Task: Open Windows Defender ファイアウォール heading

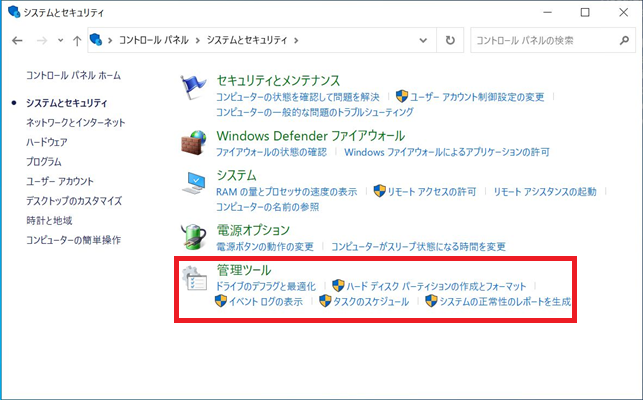Action: (310, 136)
